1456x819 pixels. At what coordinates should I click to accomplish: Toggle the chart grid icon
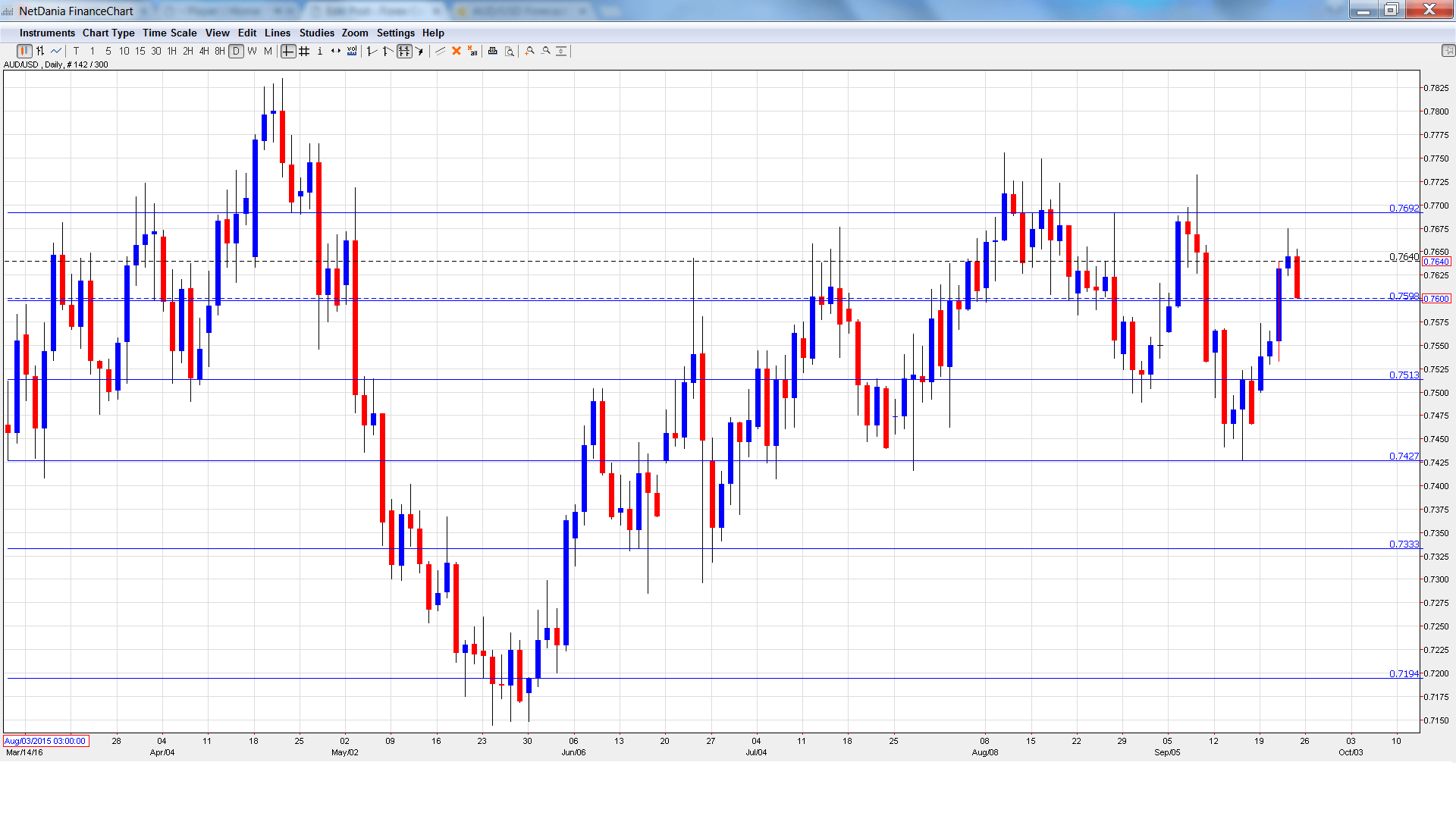point(304,51)
